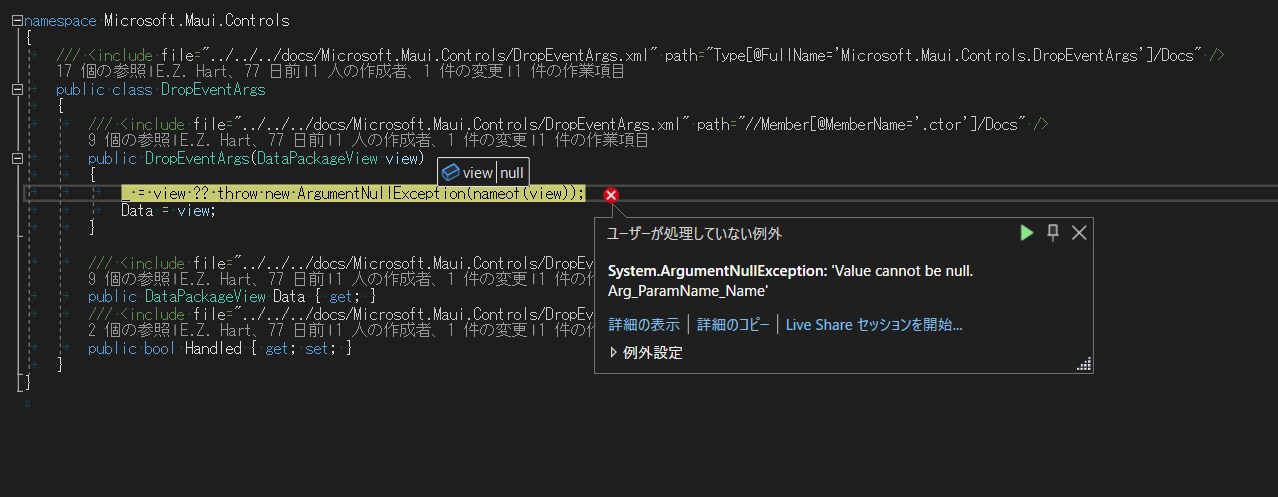Screen dimensions: 1278x497
Task: Close the exception popup
Action: click(1079, 233)
